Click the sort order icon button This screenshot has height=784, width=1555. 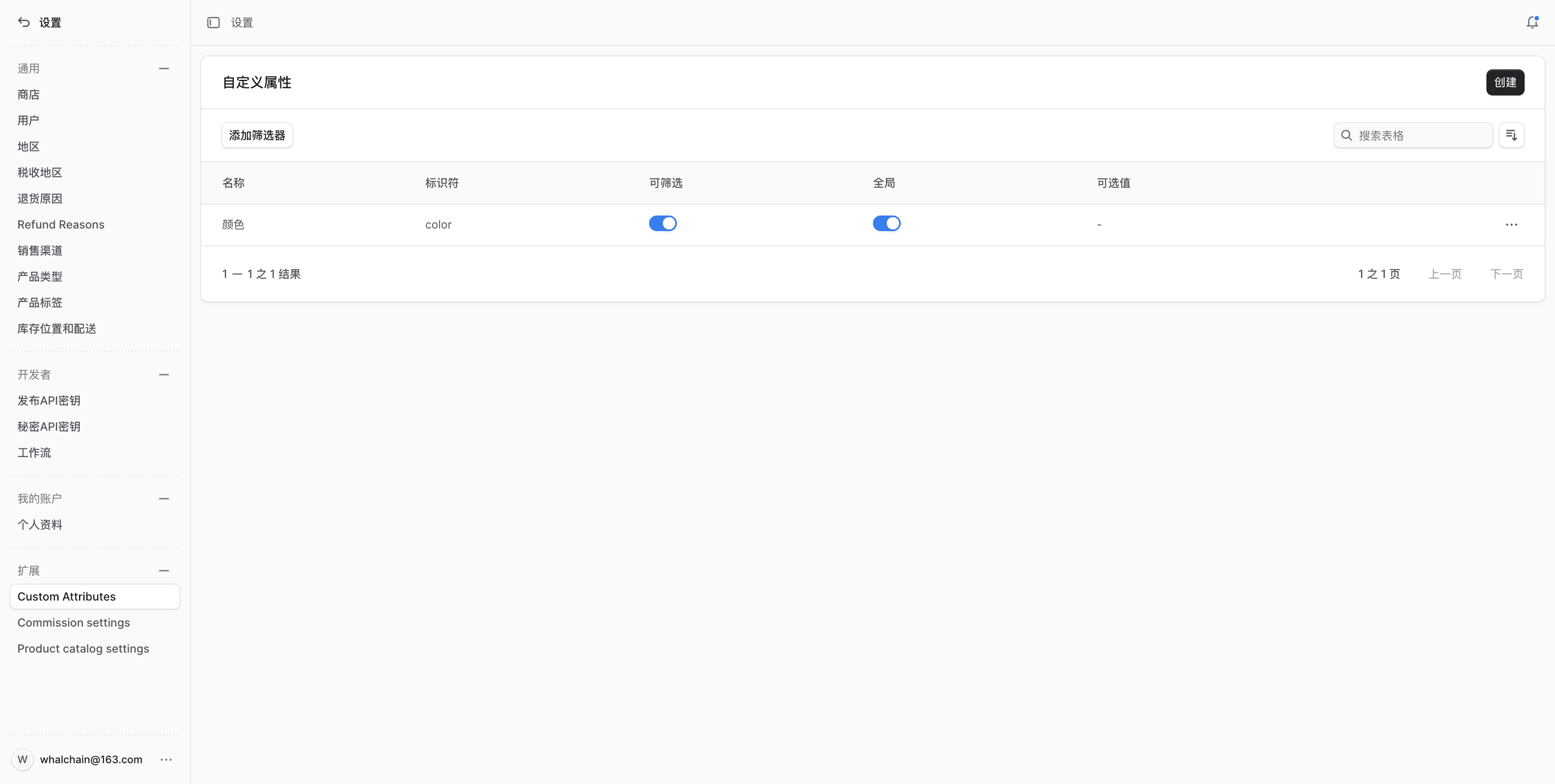1511,135
